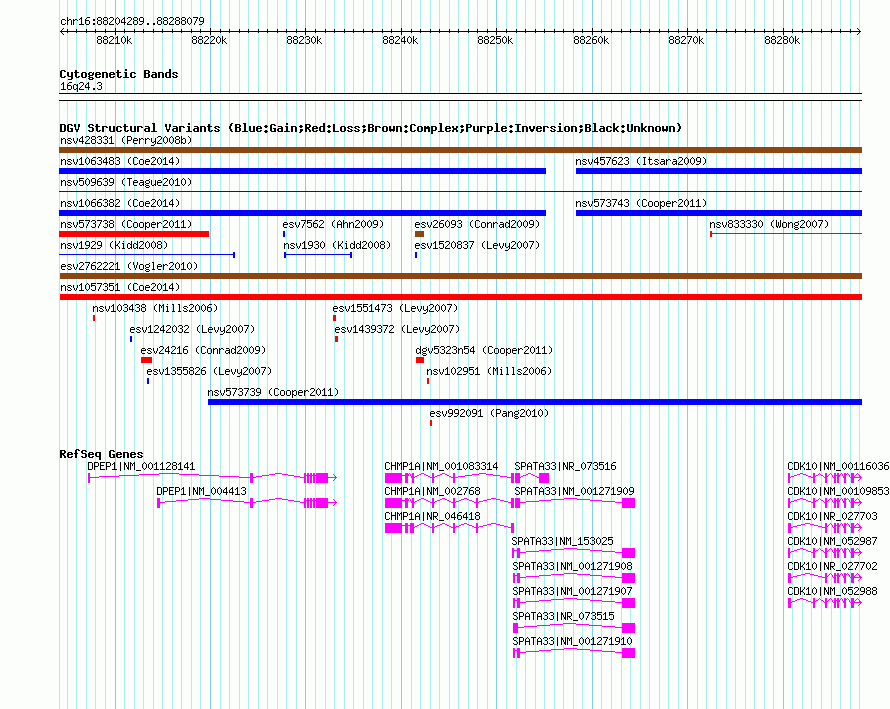Click the esv1242032 (Levy2007) label
Image resolution: width=890 pixels, height=709 pixels.
[x=192, y=329]
